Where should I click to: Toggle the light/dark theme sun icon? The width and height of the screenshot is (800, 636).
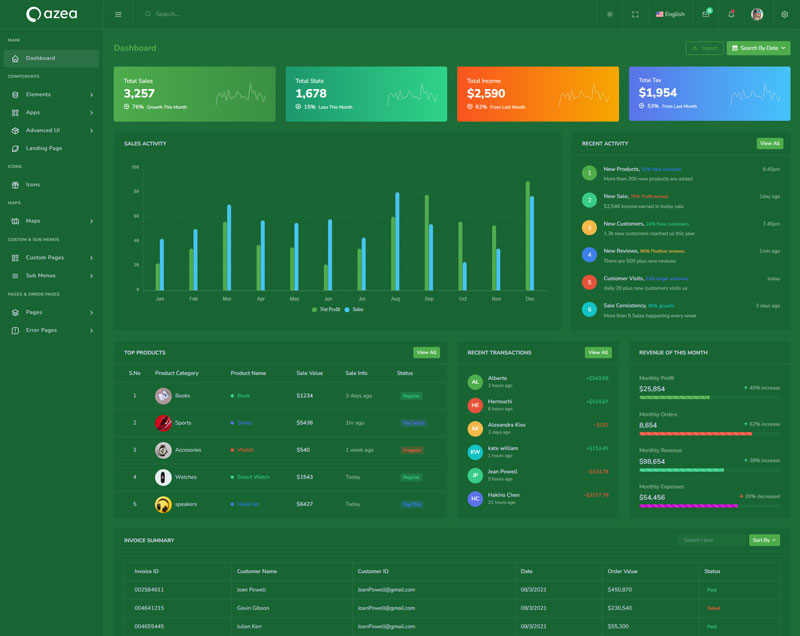(610, 14)
